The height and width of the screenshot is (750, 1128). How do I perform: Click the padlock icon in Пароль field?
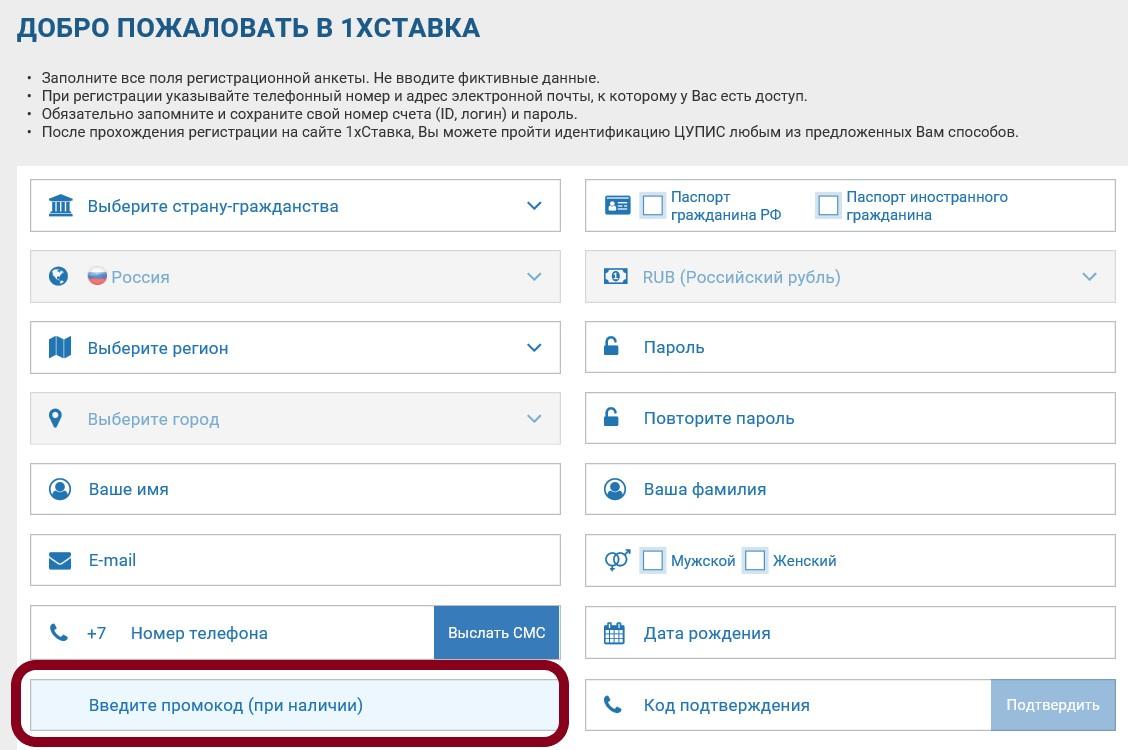click(613, 346)
